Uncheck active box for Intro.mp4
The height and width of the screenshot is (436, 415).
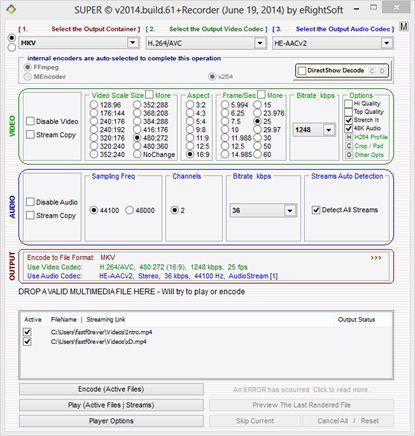pyautogui.click(x=27, y=332)
